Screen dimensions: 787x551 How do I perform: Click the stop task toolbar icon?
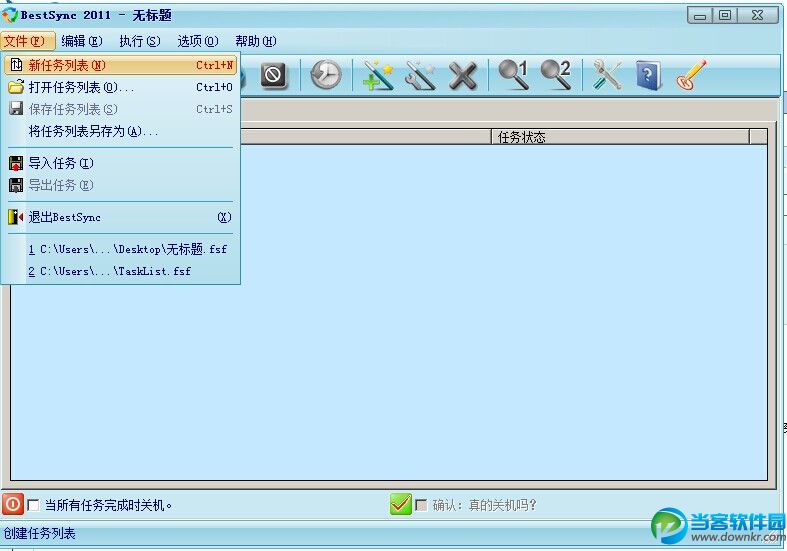274,75
